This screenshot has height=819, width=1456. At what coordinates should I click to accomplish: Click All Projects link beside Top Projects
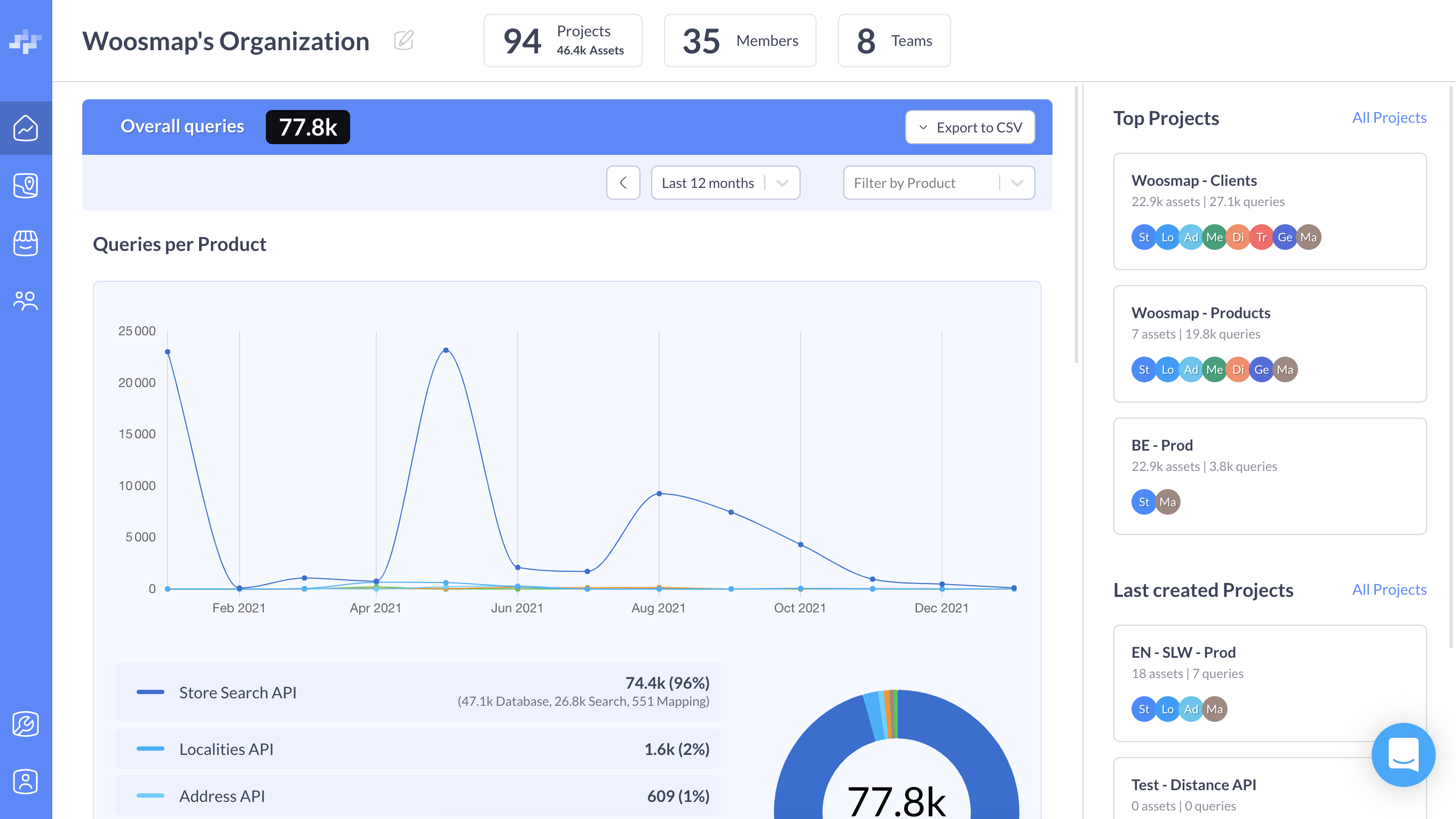1389,117
